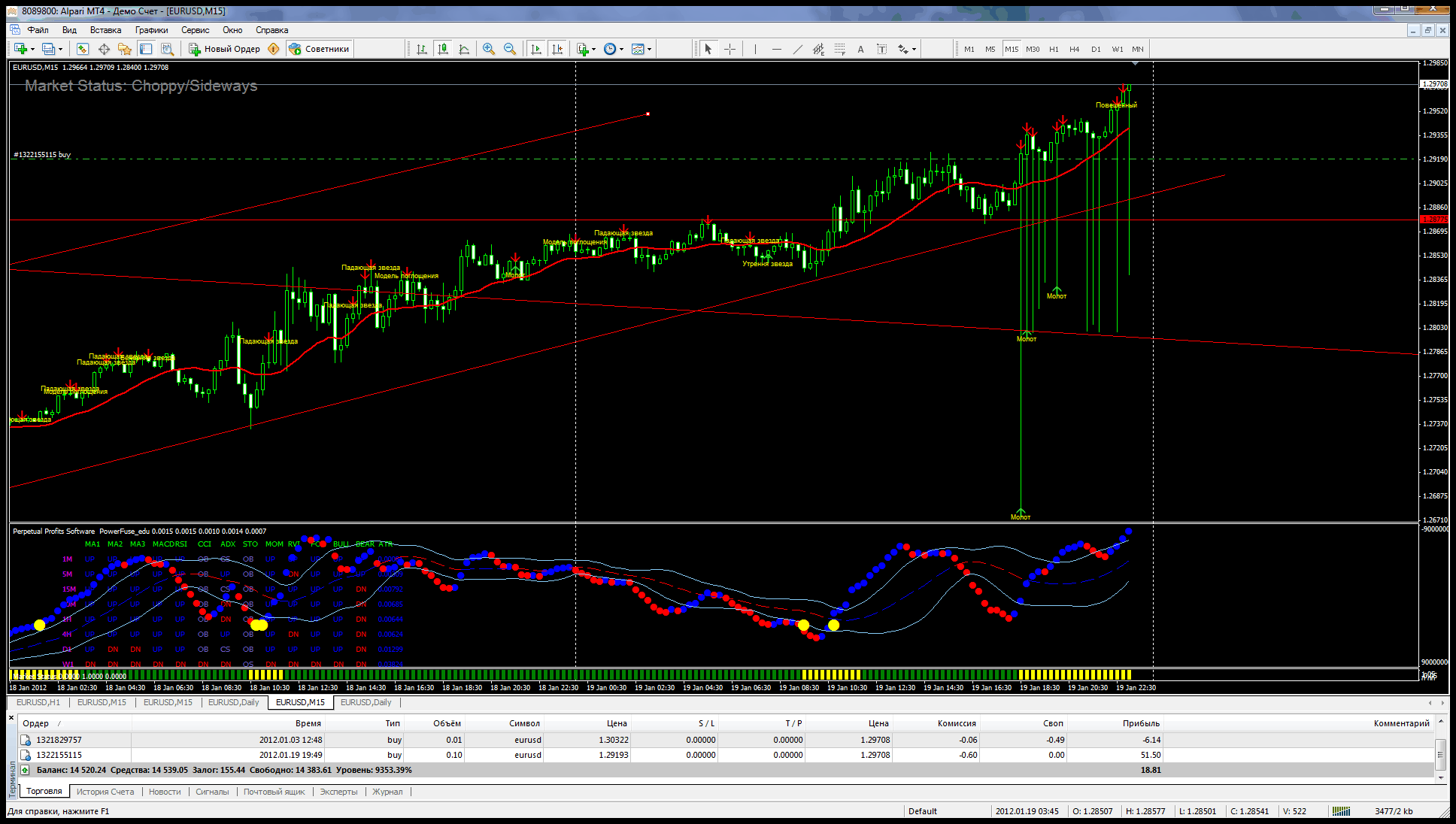Zoom out on the chart
Image resolution: width=1456 pixels, height=824 pixels.
510,49
